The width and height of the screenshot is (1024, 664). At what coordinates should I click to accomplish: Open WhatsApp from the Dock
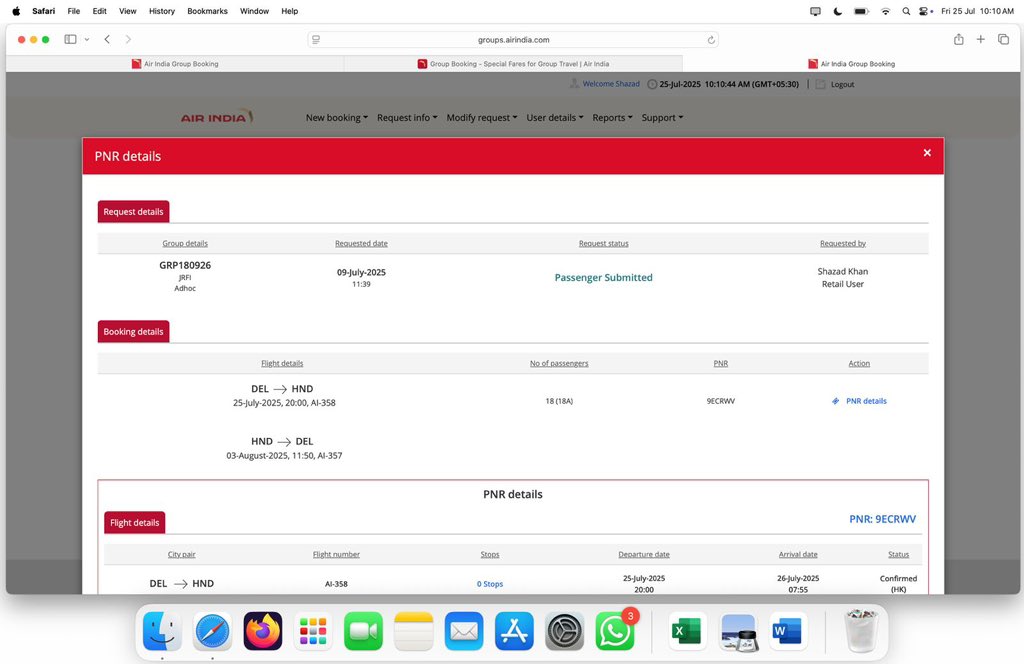click(x=615, y=631)
